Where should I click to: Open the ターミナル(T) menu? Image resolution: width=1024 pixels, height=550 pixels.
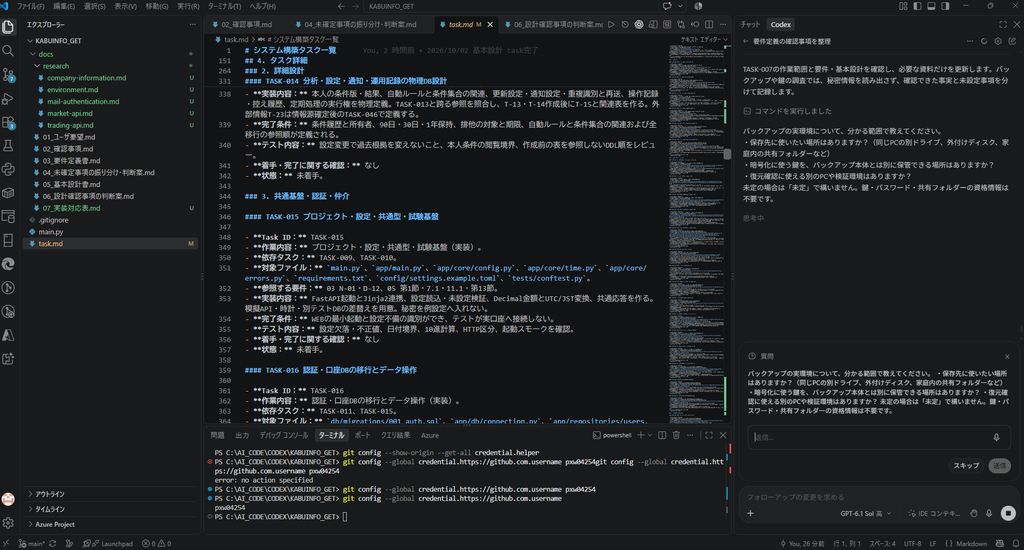coord(224,6)
